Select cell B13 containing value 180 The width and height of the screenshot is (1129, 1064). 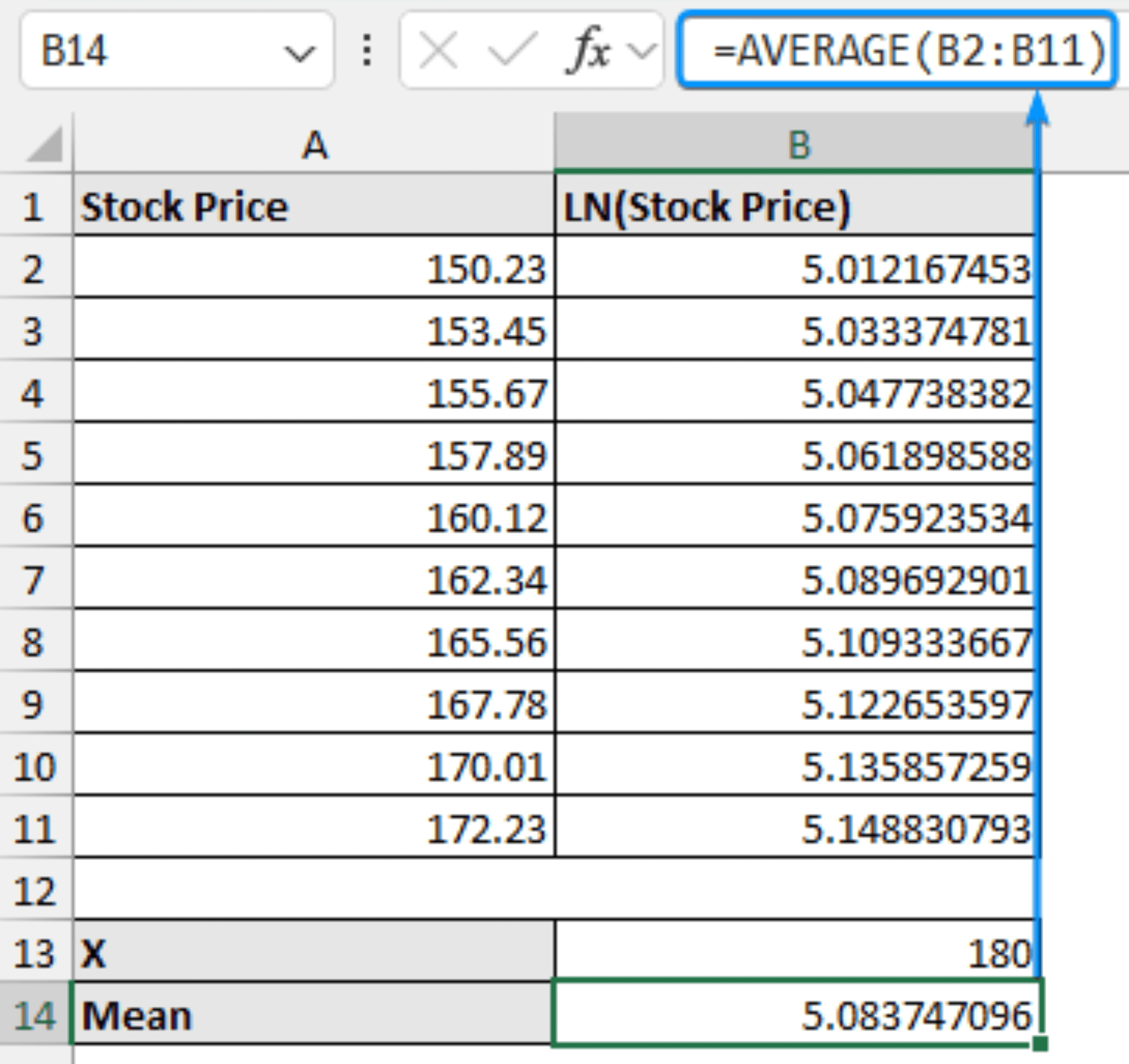795,953
